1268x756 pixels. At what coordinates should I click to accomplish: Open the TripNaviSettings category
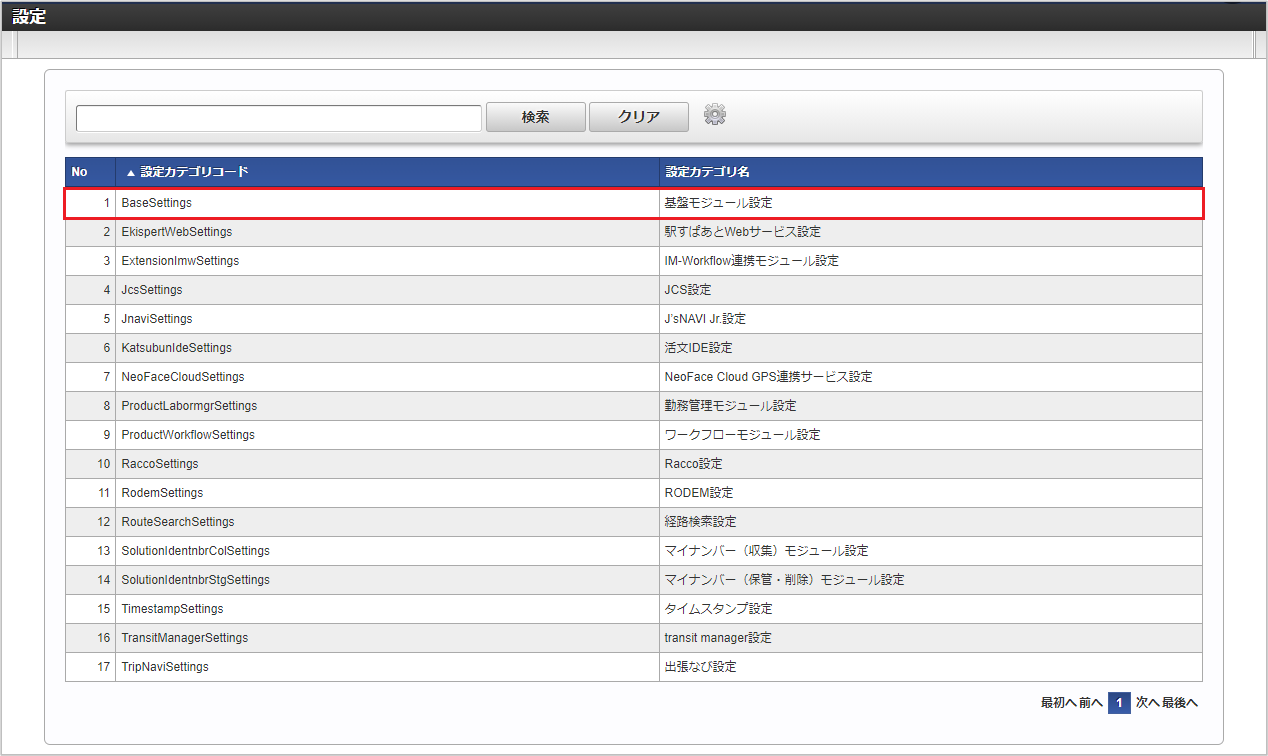click(x=634, y=667)
